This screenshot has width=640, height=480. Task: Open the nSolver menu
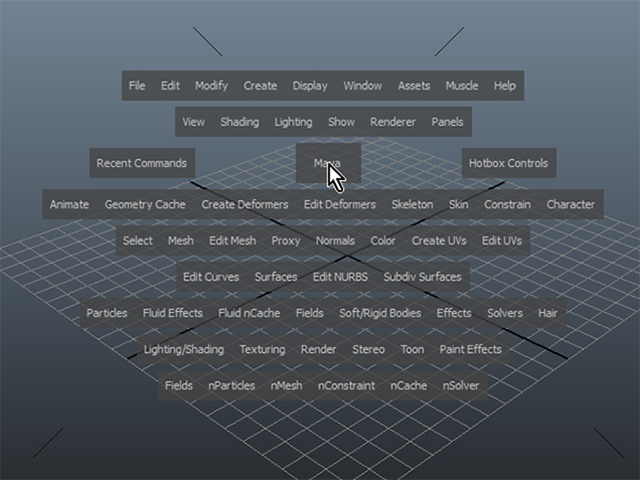pos(461,386)
